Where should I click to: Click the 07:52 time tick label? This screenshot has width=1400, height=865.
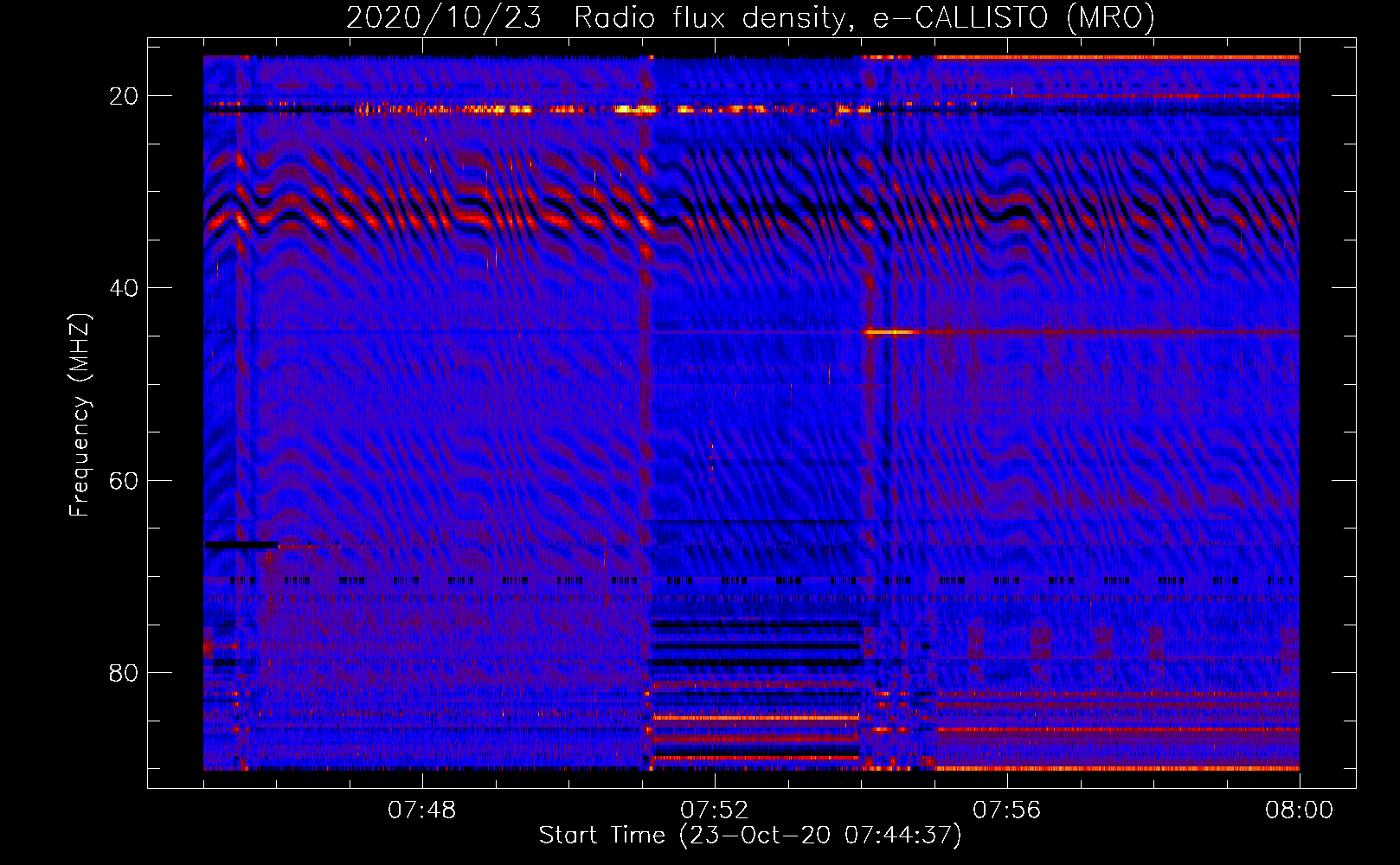715,811
